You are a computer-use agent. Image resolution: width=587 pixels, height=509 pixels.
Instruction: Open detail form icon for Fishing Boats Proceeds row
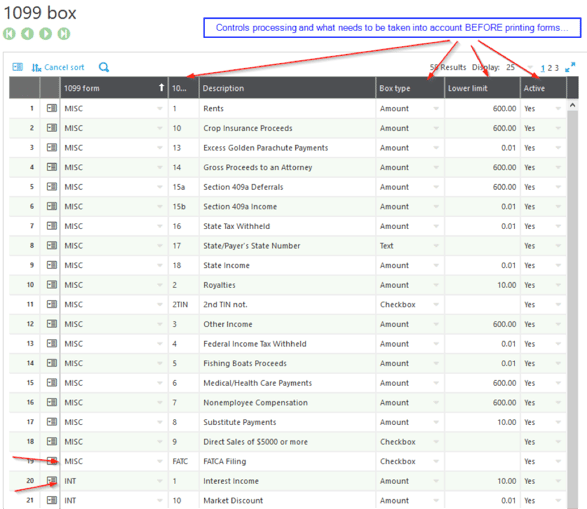[x=52, y=363]
